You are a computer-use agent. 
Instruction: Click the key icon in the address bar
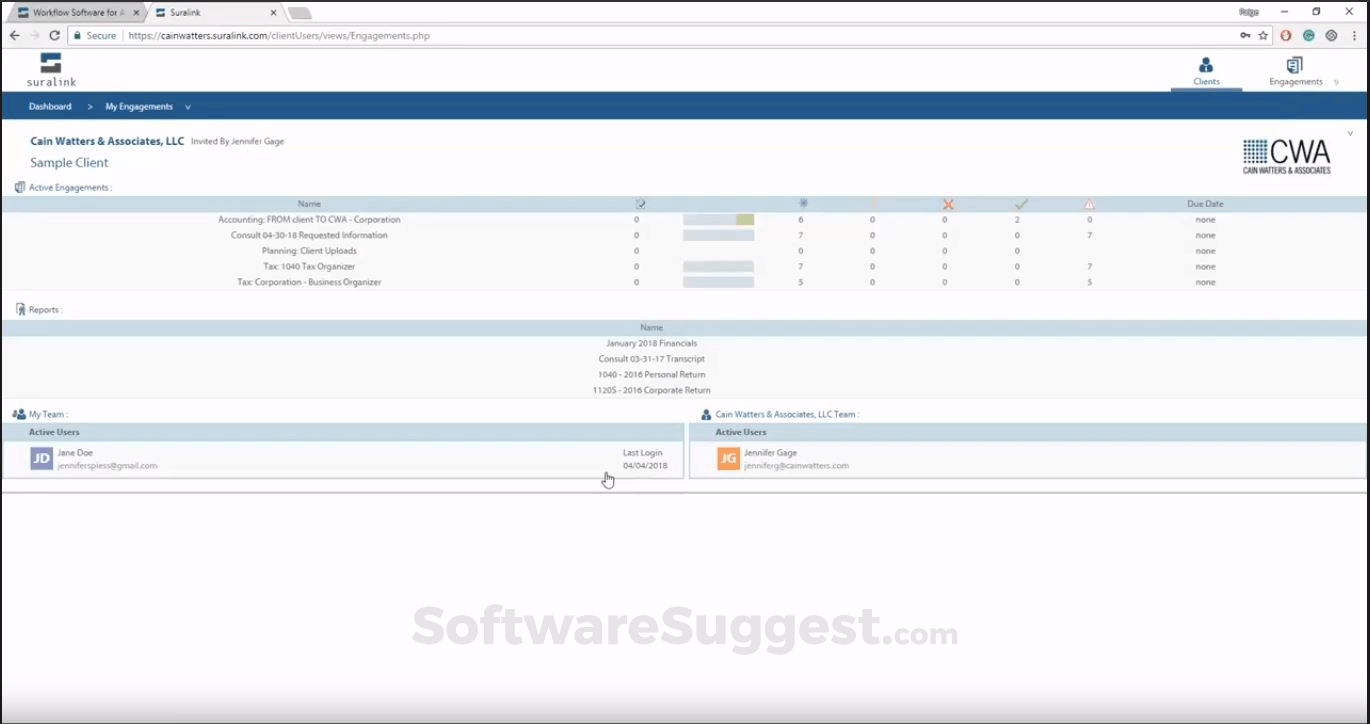[x=1245, y=35]
